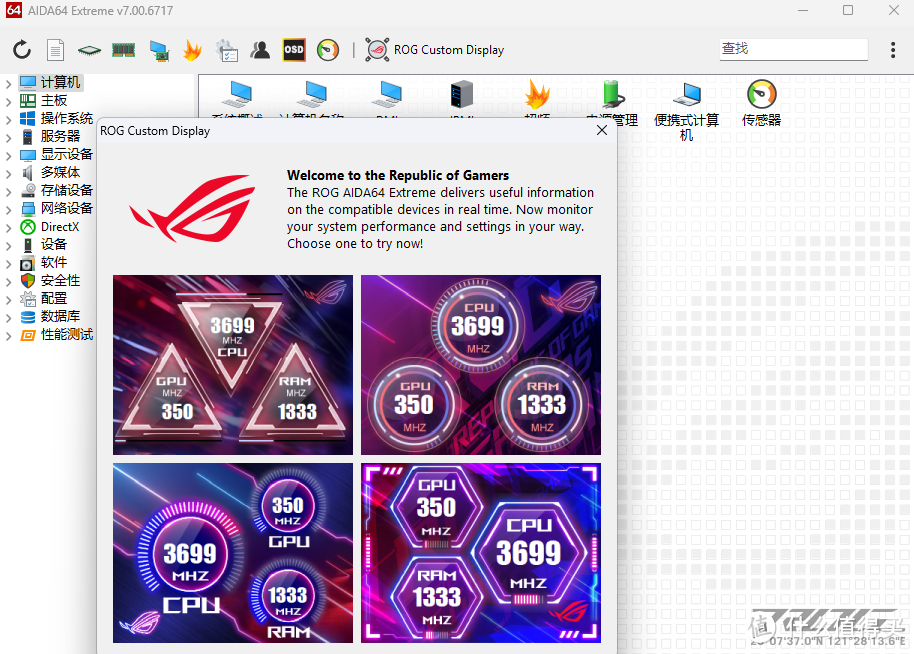Open the DMI computer icon in main panel

(387, 96)
